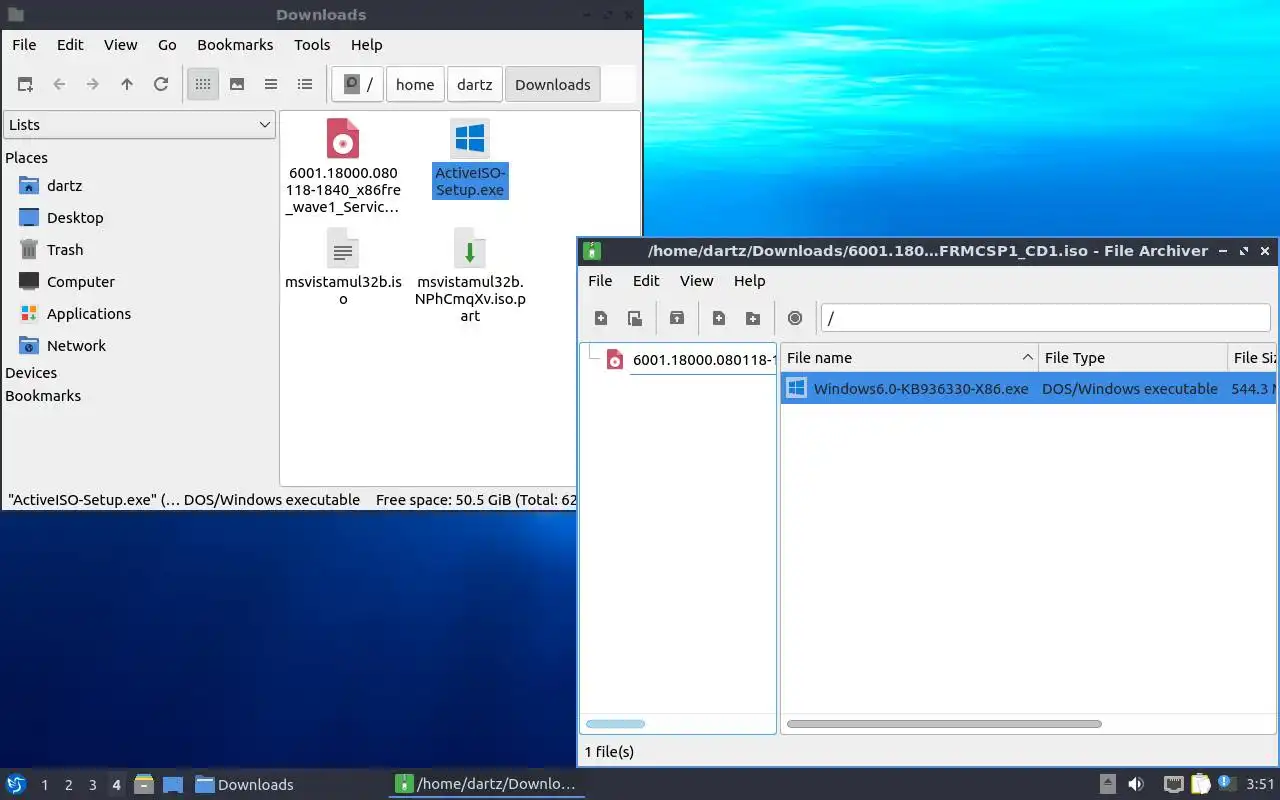
Task: Open the start menu on the taskbar
Action: coord(16,784)
